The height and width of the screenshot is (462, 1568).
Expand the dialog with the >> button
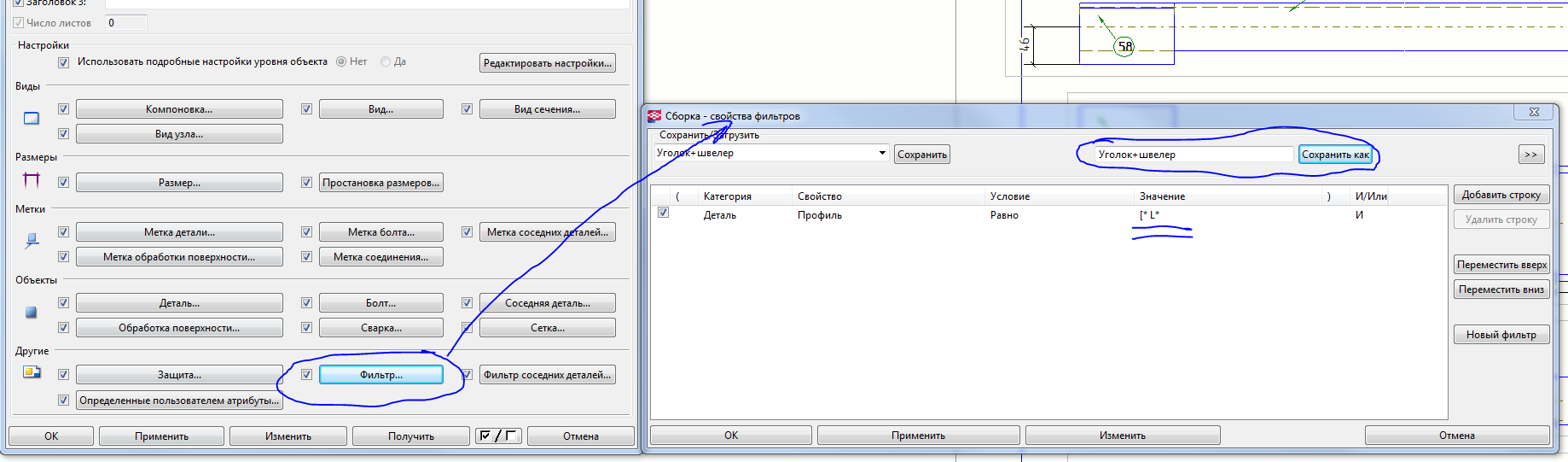(x=1531, y=155)
